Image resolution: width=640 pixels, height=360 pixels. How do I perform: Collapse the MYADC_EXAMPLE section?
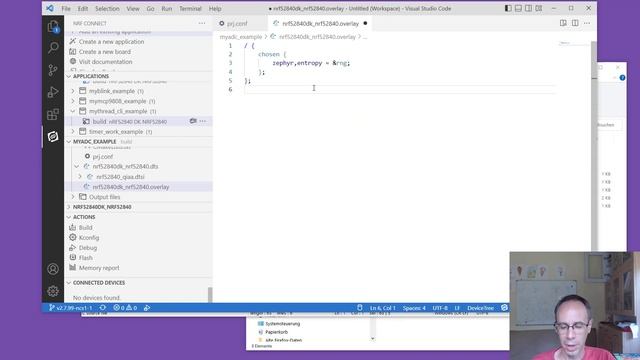tap(69, 142)
